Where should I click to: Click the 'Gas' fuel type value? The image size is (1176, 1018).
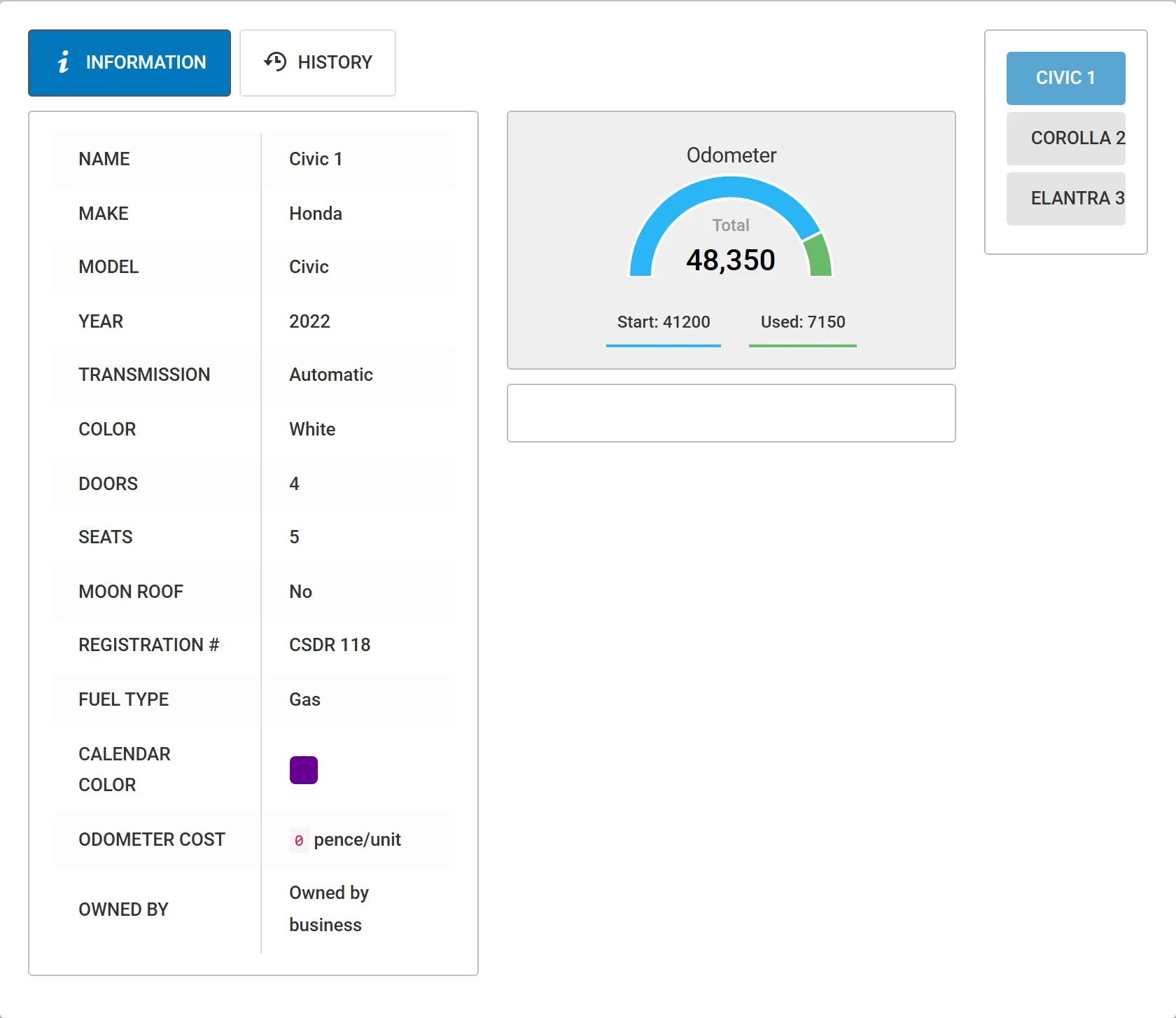point(304,699)
